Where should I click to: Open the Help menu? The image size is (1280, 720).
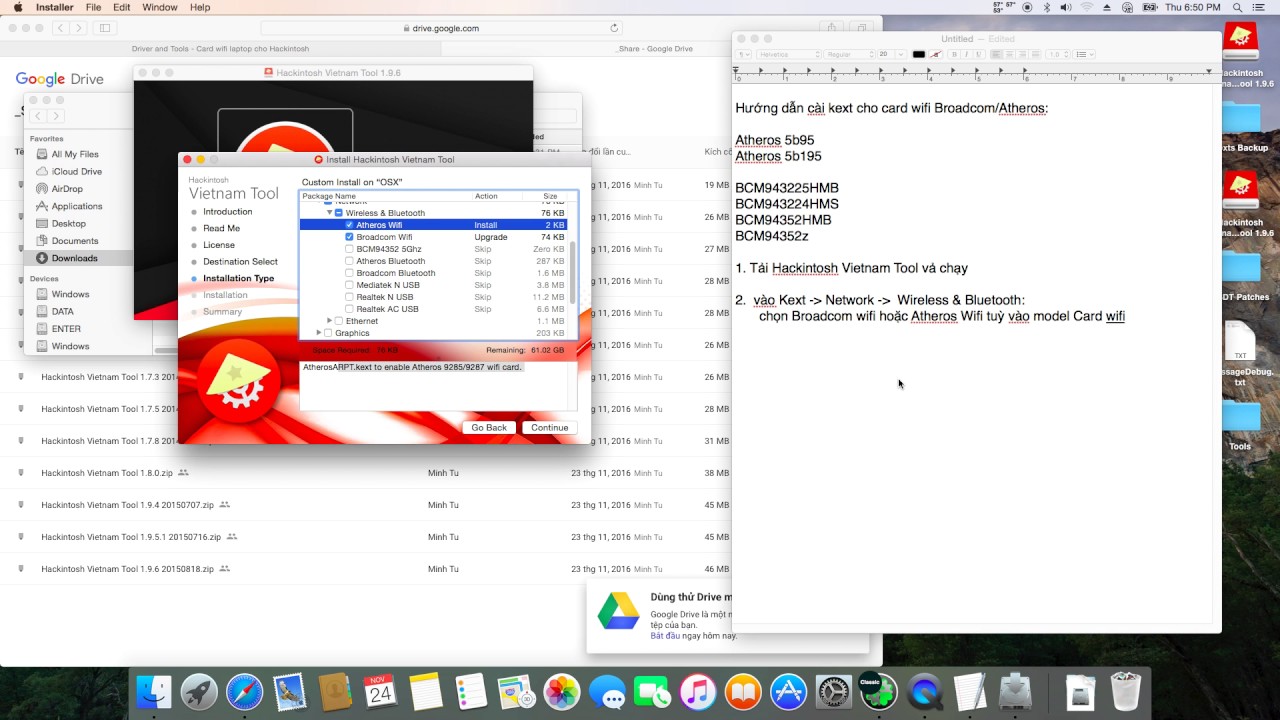(x=200, y=7)
